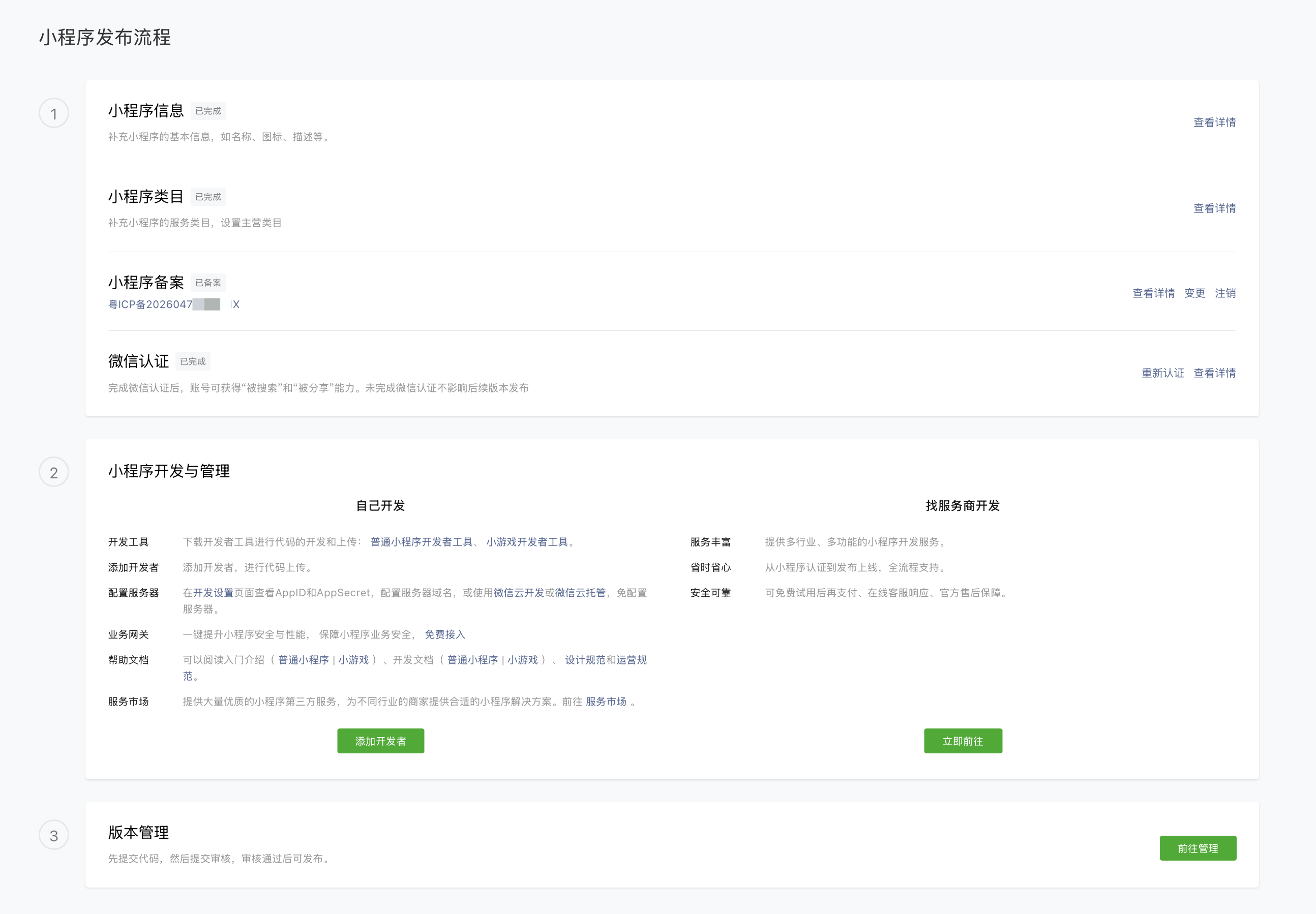Viewport: 1316px width, 914px height.
Task: Open 查看详情 for 微信认证
Action: coord(1214,373)
